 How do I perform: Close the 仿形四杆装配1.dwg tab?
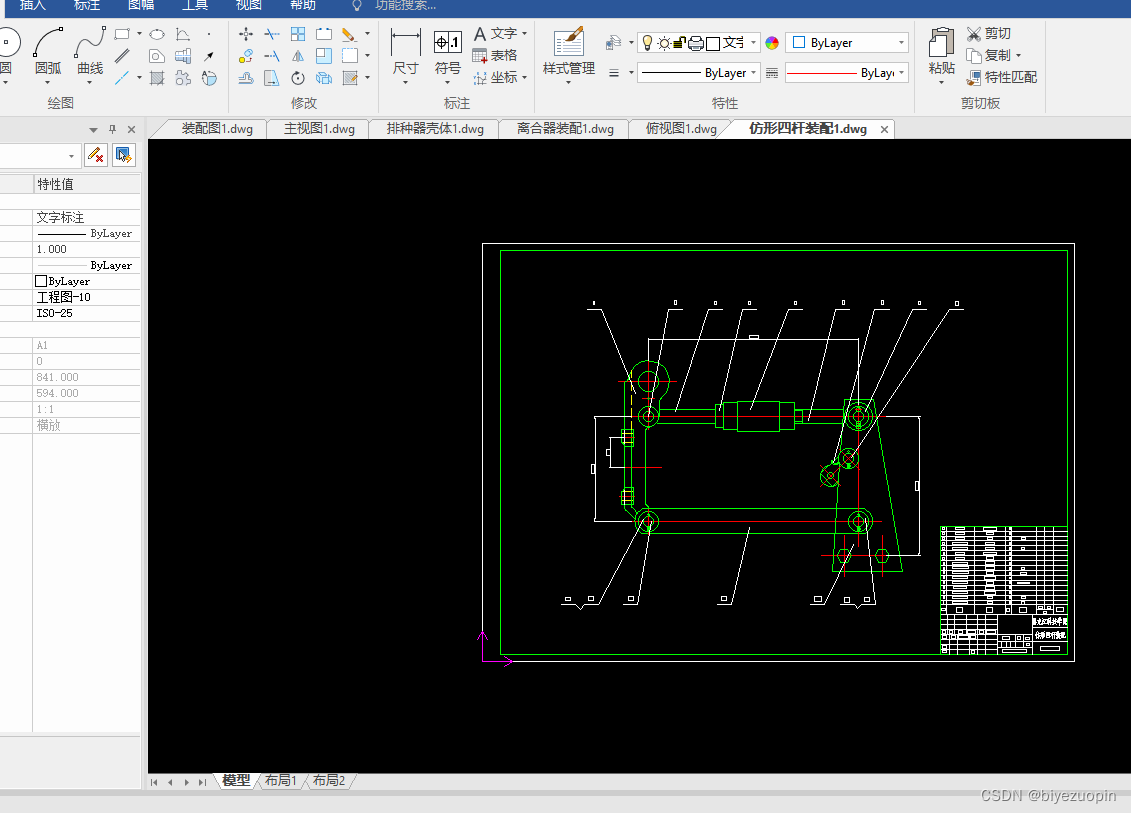(884, 129)
